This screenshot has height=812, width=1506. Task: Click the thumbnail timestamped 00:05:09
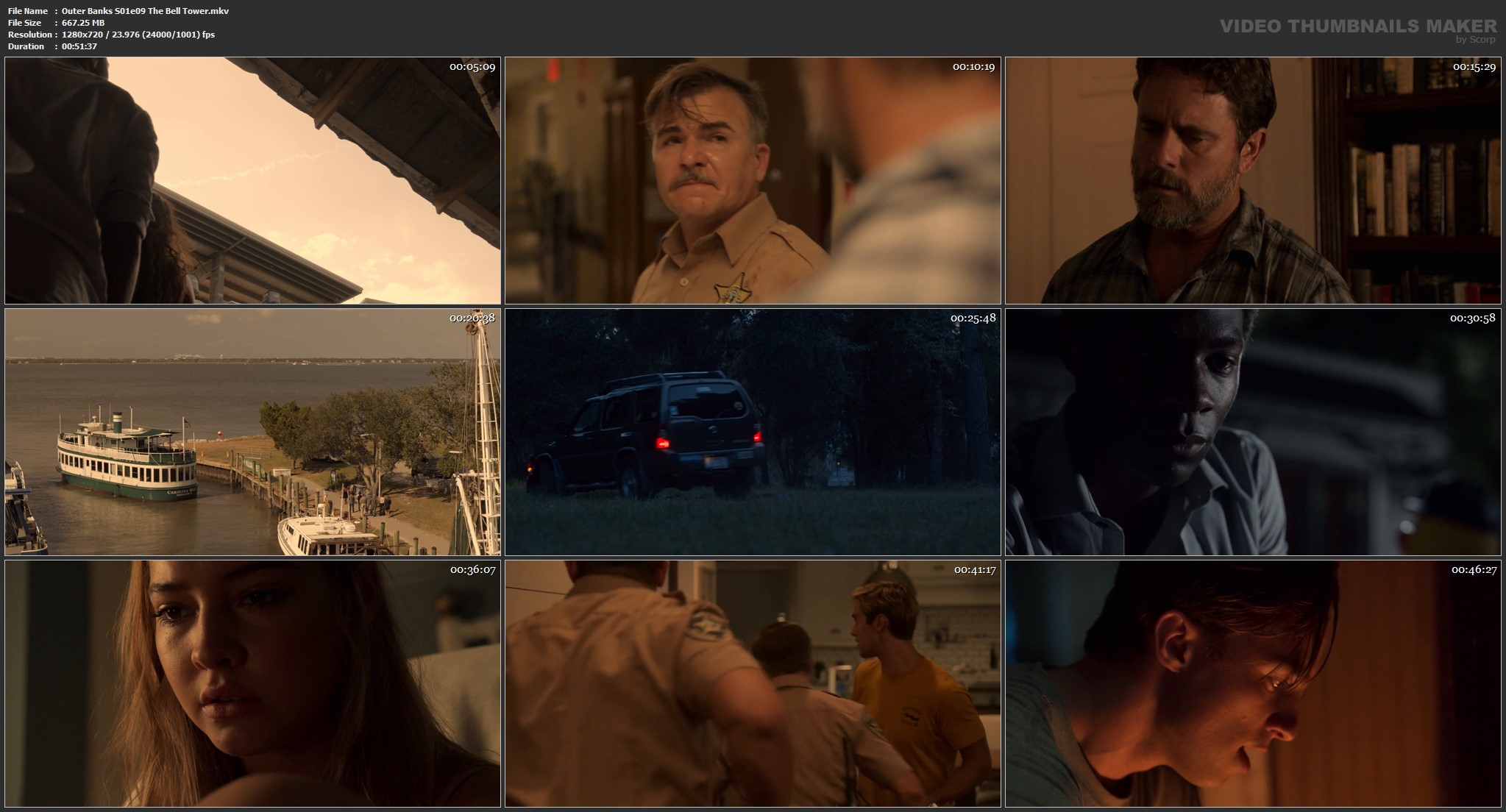(252, 180)
